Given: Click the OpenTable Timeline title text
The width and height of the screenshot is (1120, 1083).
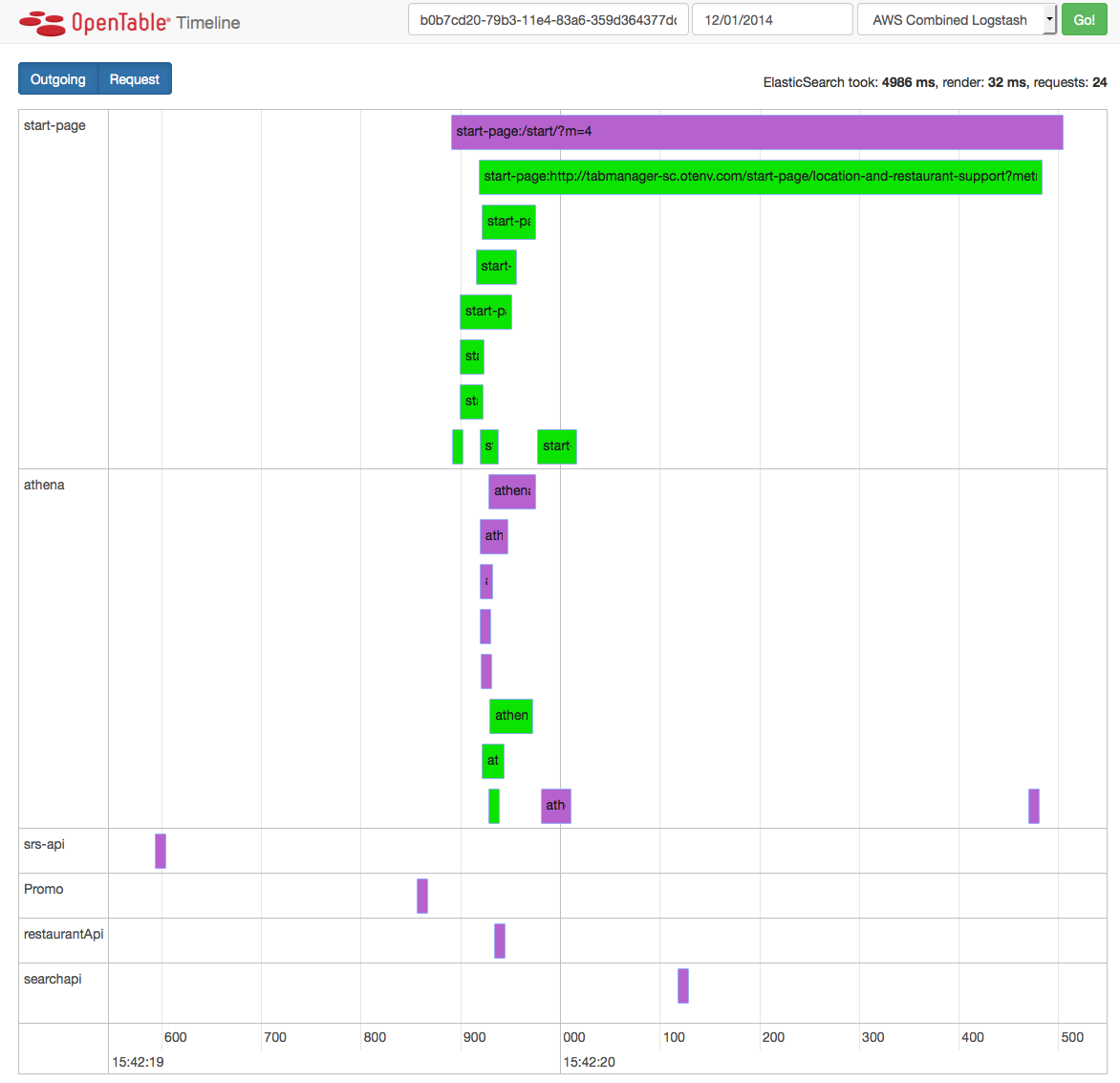Looking at the screenshot, I should [x=207, y=23].
